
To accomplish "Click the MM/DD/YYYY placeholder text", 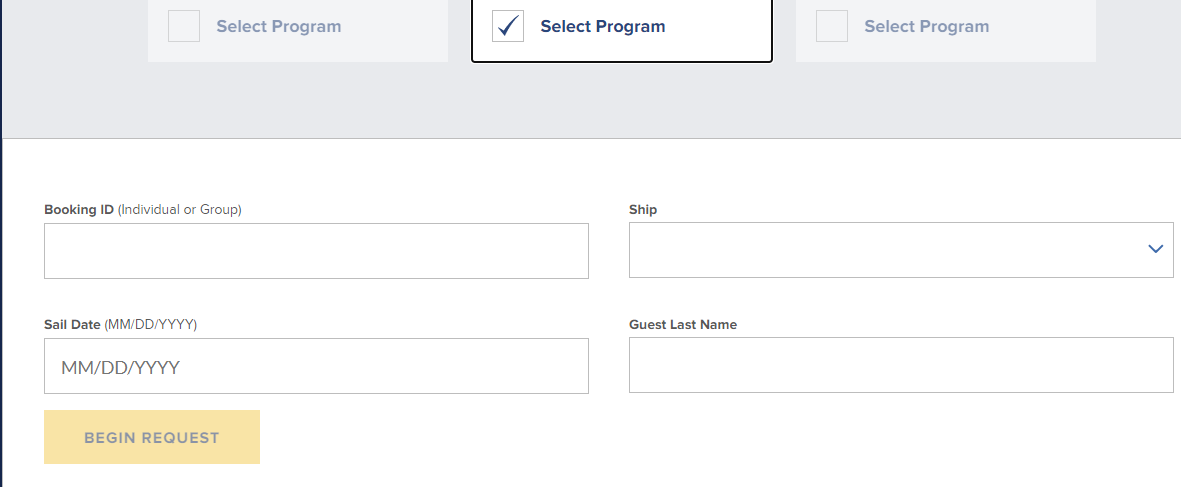I will (121, 368).
